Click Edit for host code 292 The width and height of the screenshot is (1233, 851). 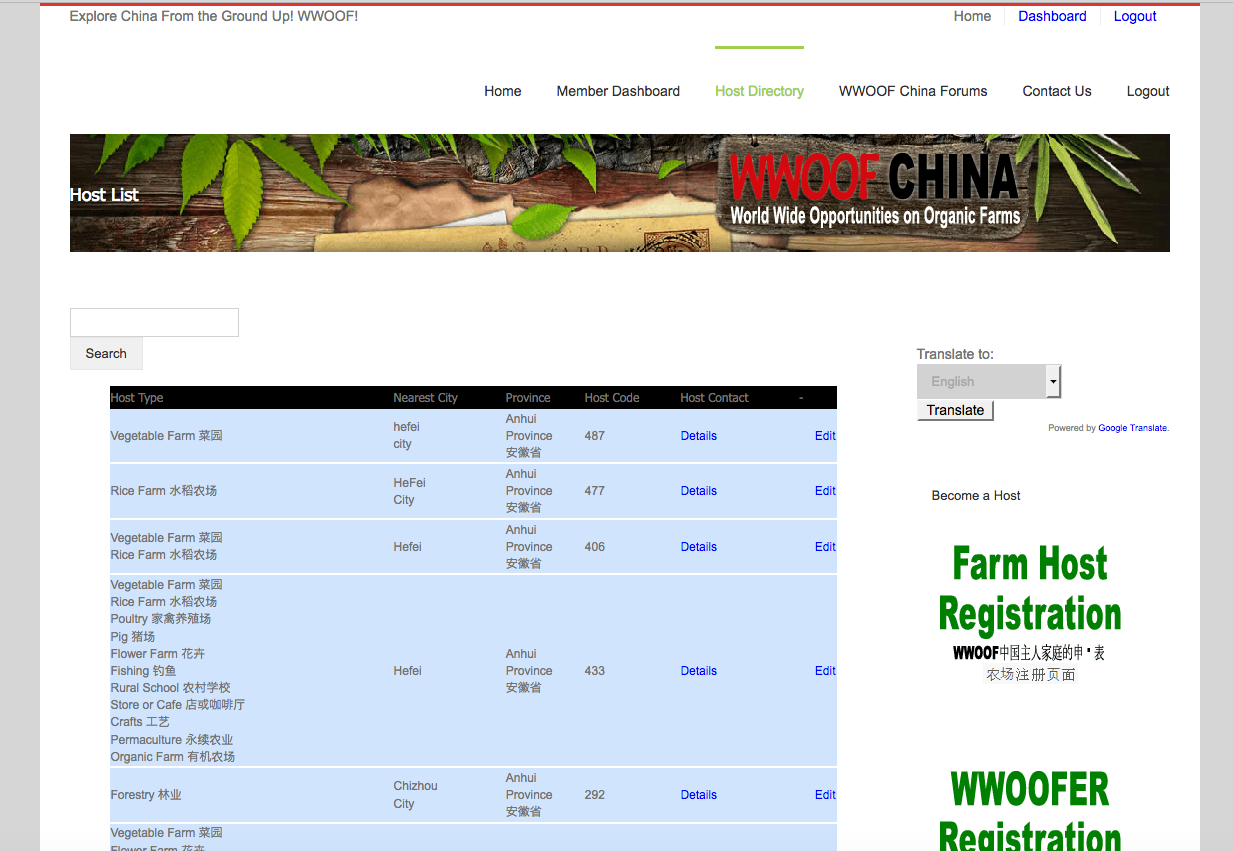[x=825, y=795]
